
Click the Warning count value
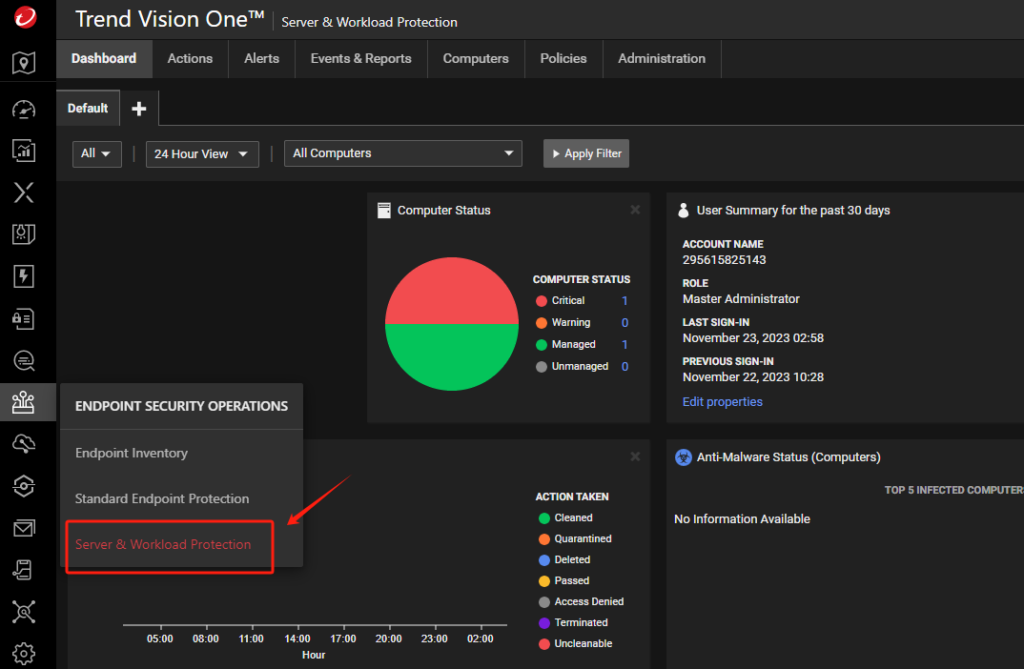[x=624, y=323]
